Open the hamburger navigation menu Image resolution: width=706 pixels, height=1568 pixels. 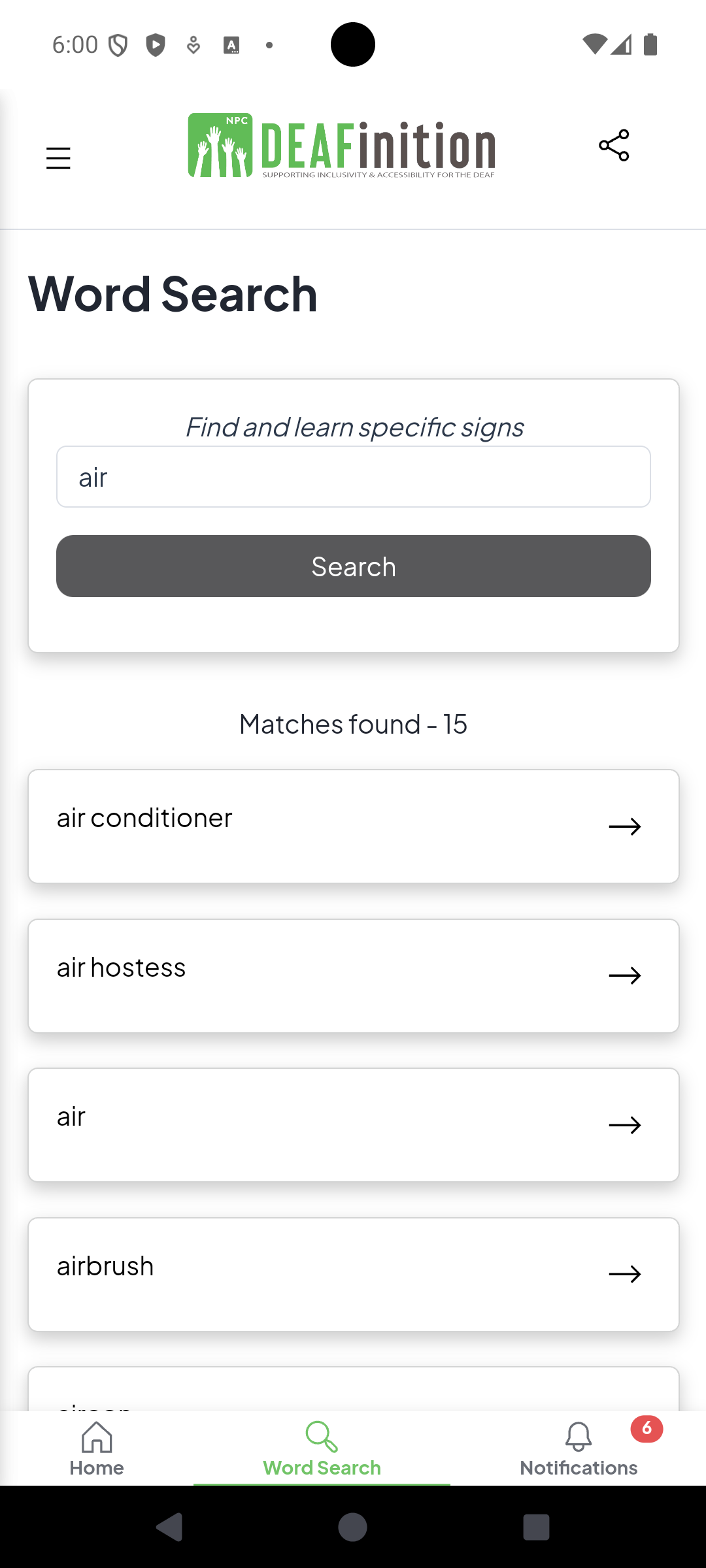58,158
